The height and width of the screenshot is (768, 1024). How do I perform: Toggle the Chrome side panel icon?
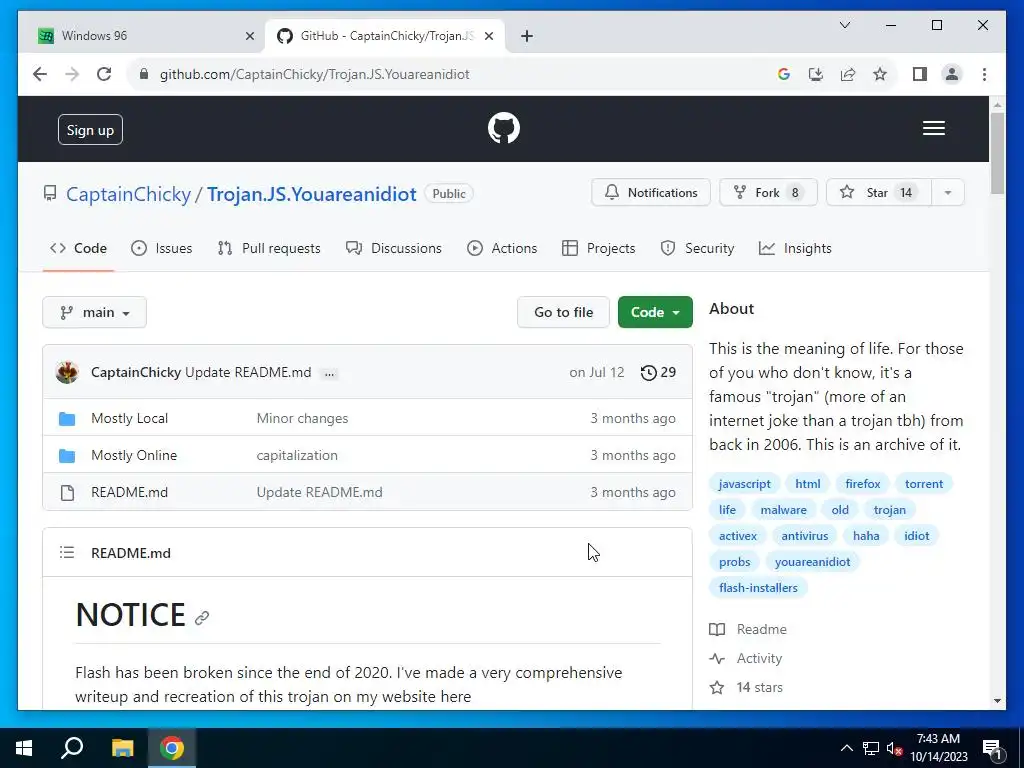(920, 74)
